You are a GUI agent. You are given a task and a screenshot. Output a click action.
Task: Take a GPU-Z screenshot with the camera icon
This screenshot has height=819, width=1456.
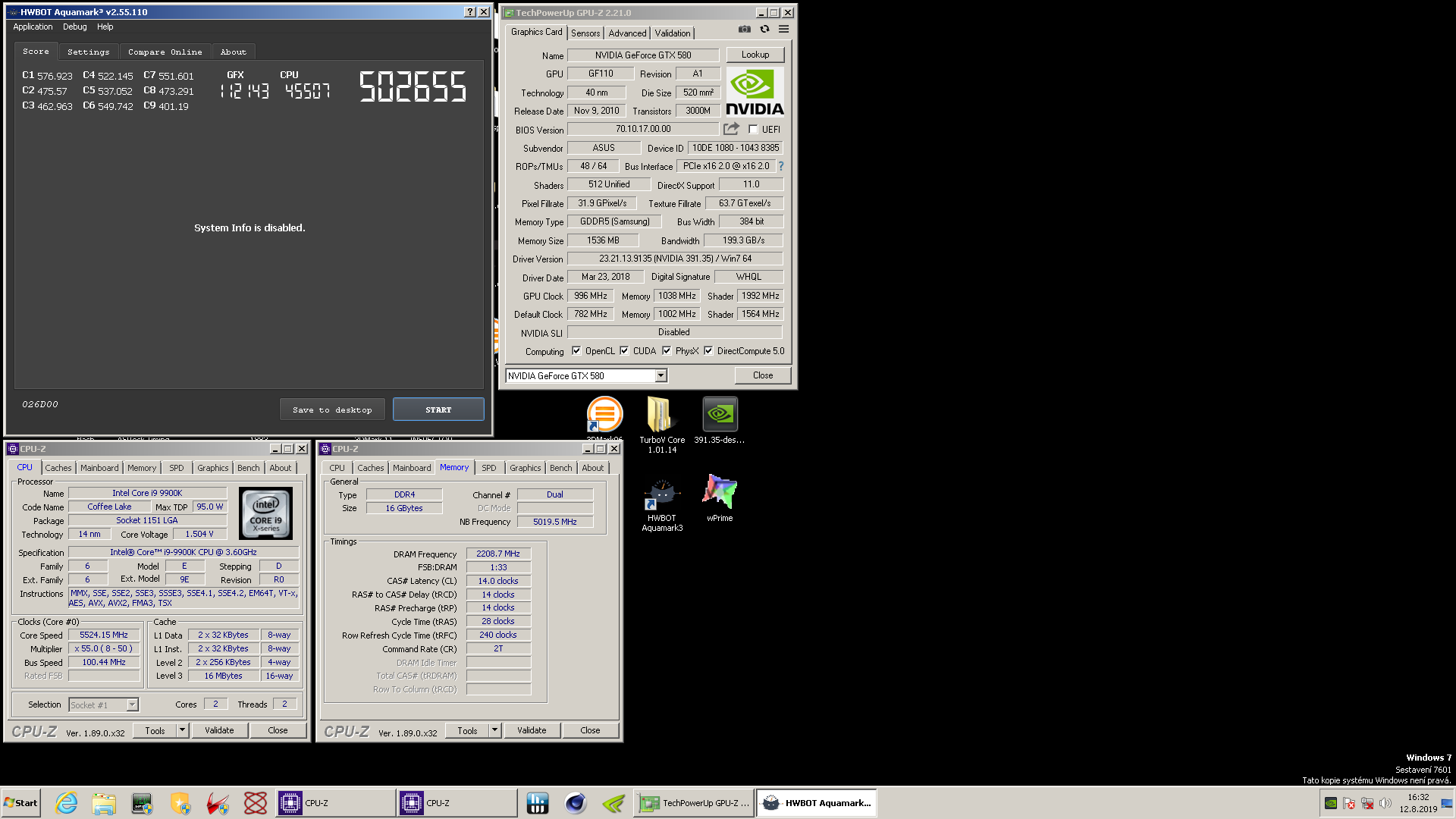(x=745, y=29)
